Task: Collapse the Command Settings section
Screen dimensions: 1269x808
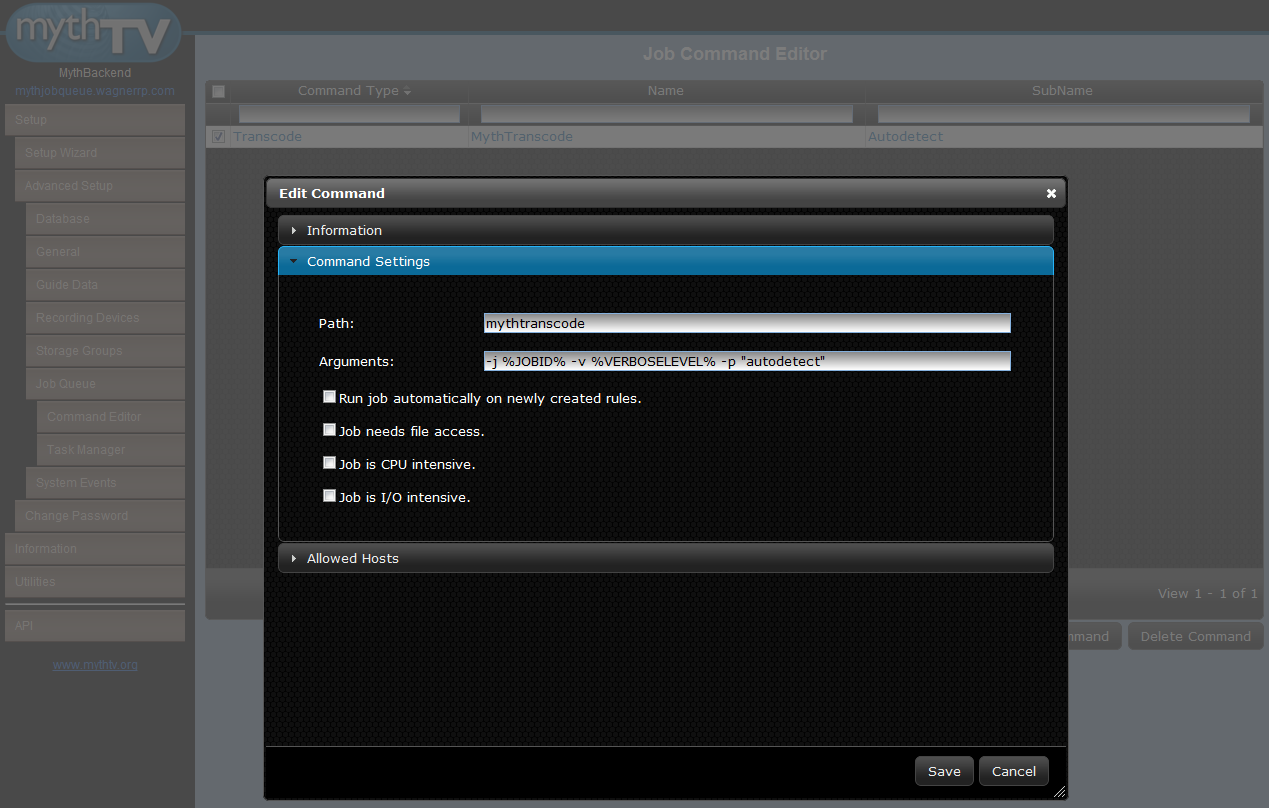Action: pyautogui.click(x=666, y=261)
